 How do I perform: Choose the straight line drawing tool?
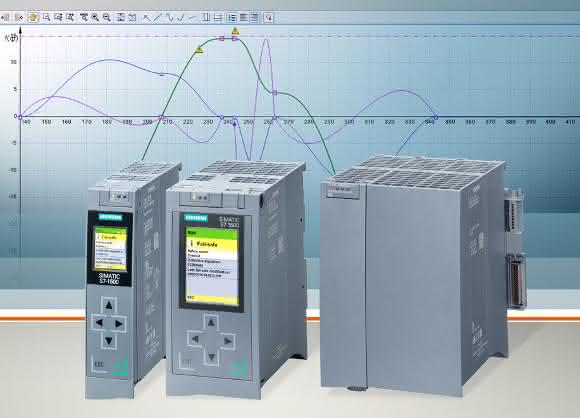158,17
